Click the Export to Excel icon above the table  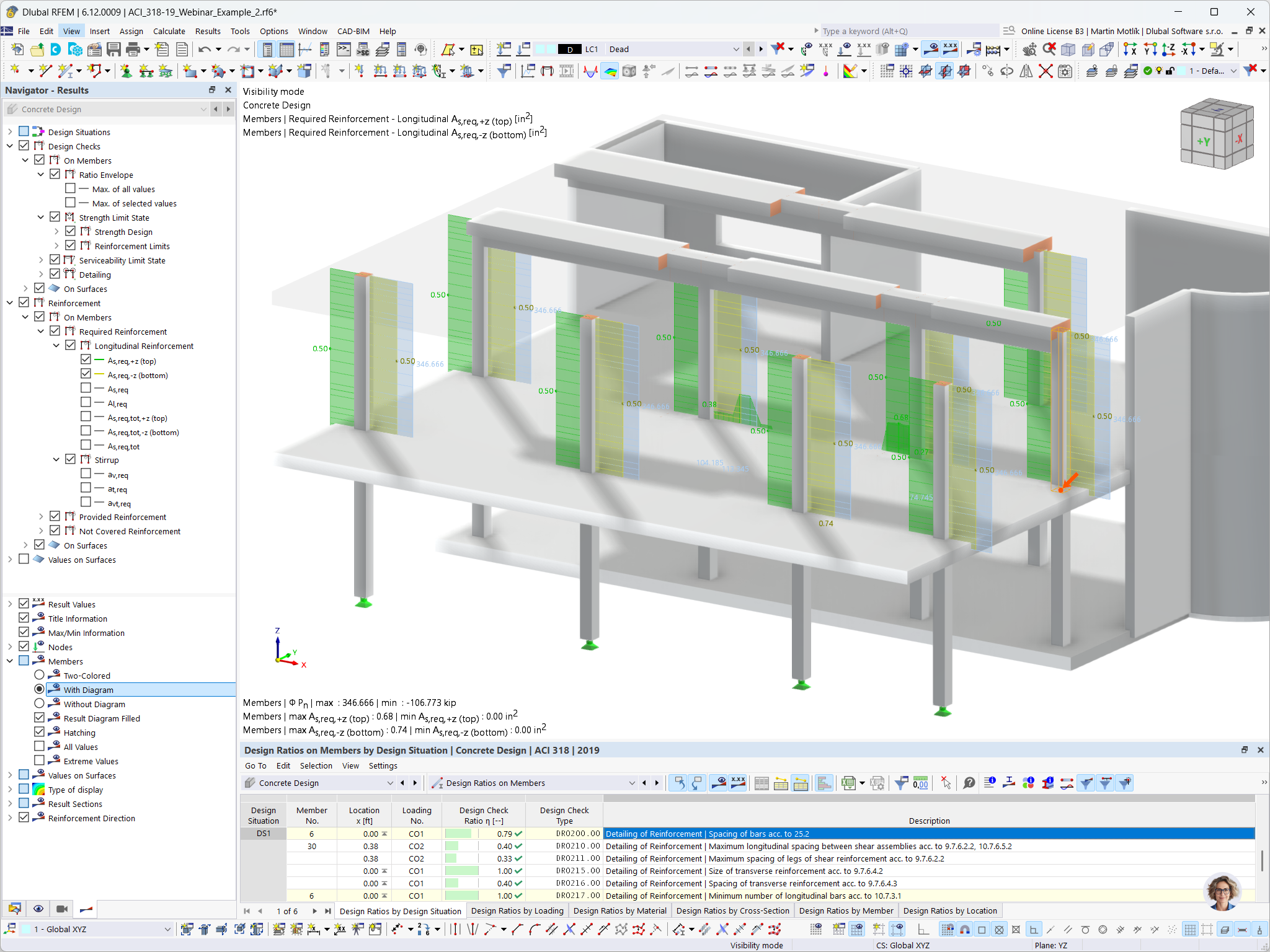[851, 783]
